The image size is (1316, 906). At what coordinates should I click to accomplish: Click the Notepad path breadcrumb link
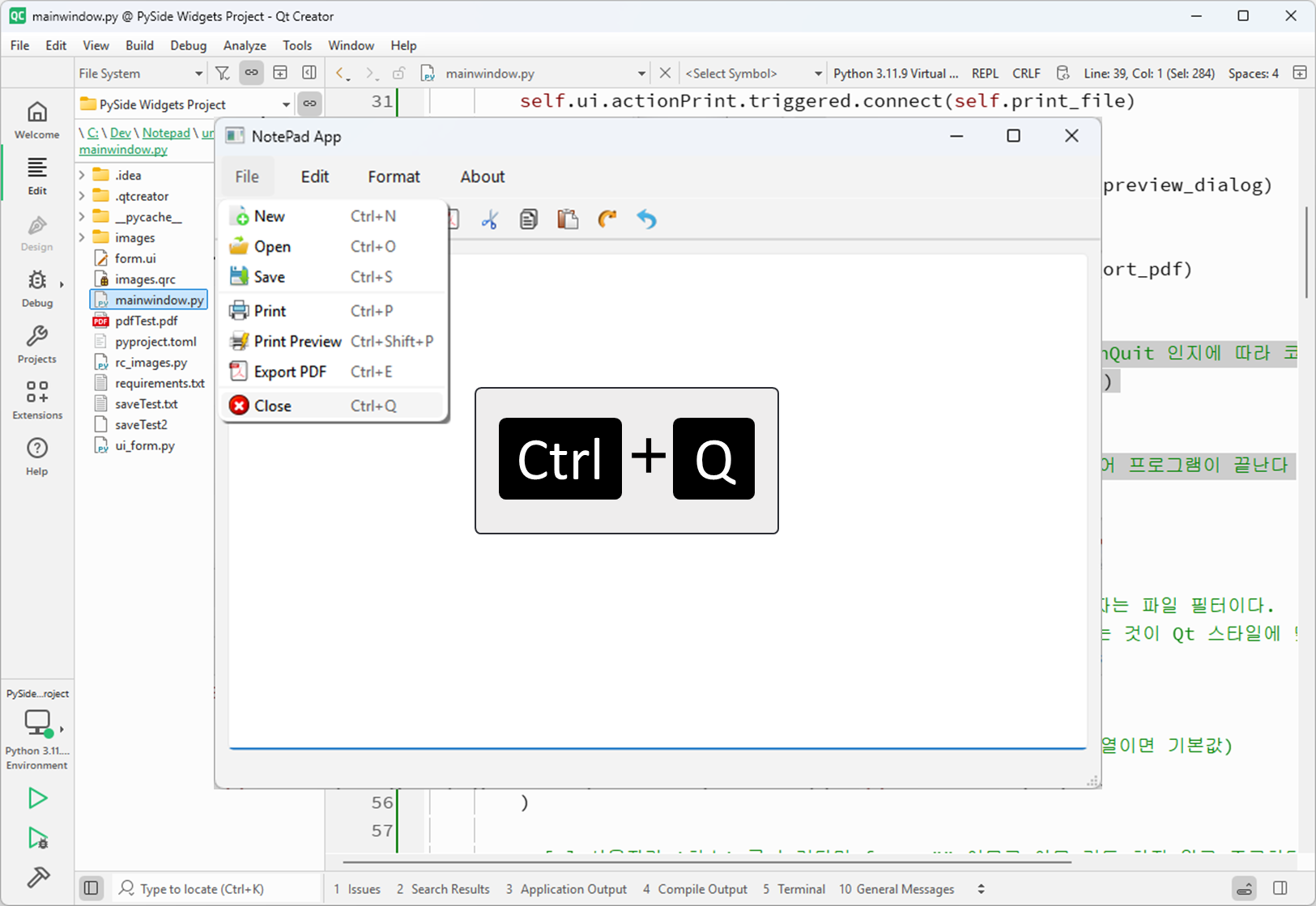click(166, 133)
